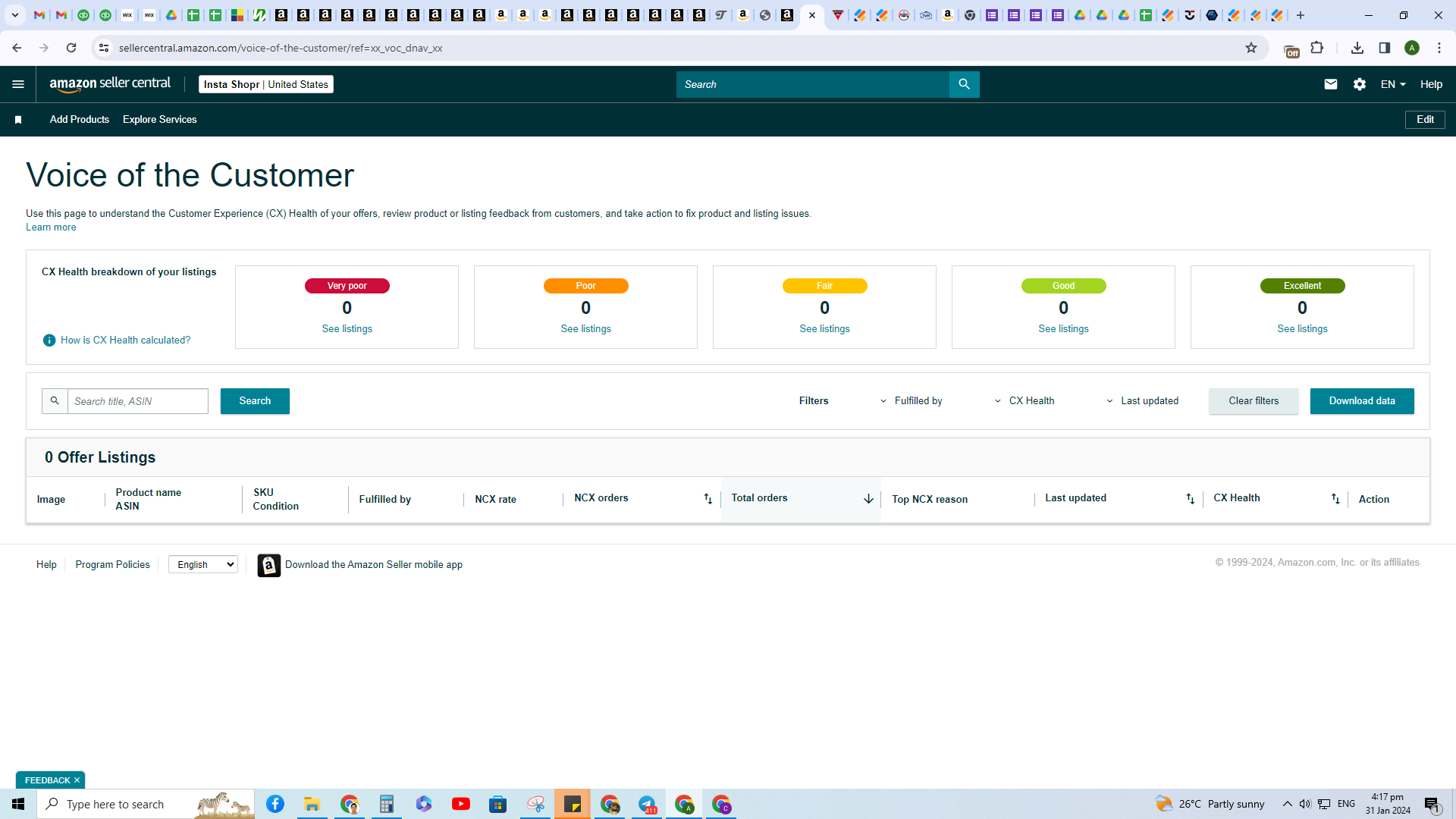Screen dimensions: 1456x819
Task: Click the Learn more link
Action: pos(51,227)
